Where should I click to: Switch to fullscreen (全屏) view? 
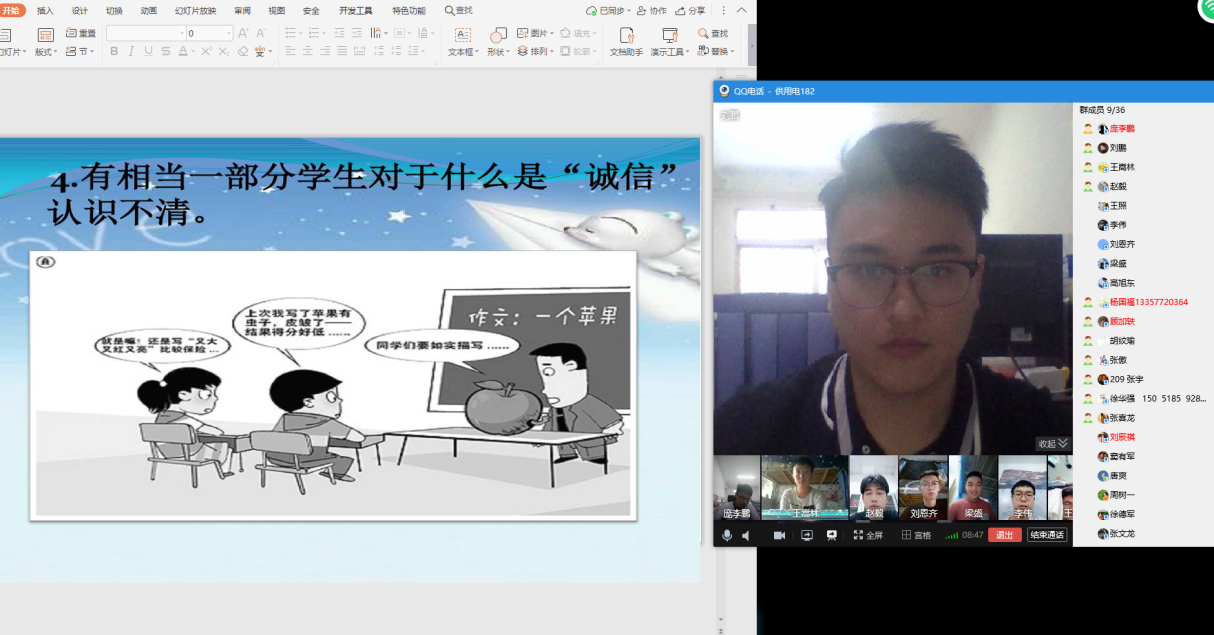868,535
